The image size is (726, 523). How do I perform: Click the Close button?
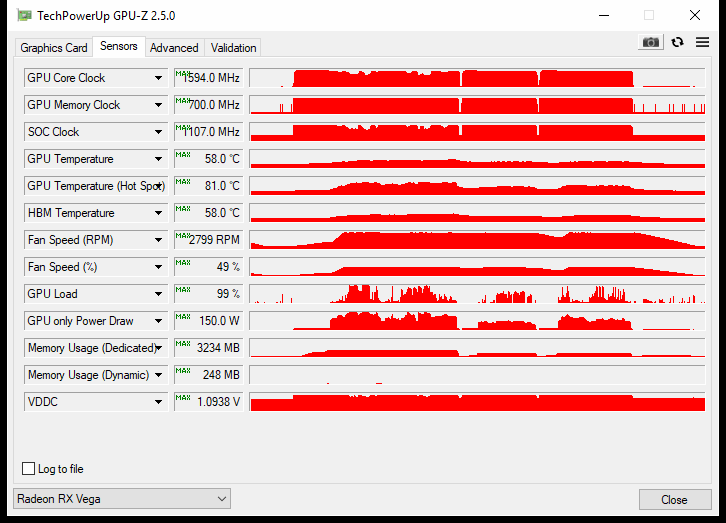click(x=675, y=500)
